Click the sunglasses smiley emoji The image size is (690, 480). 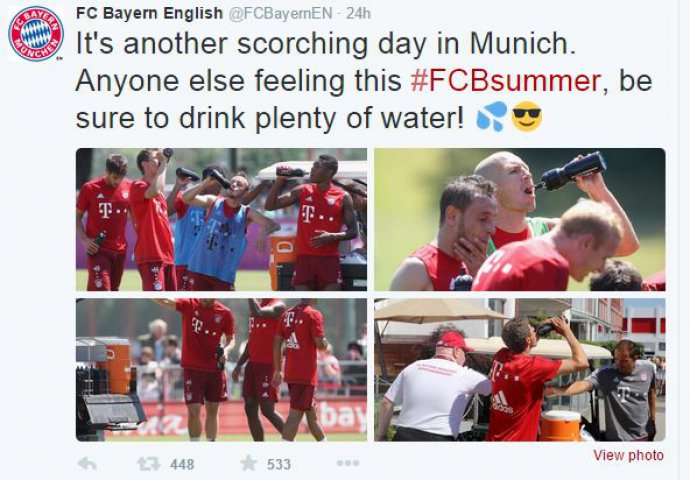coord(527,117)
